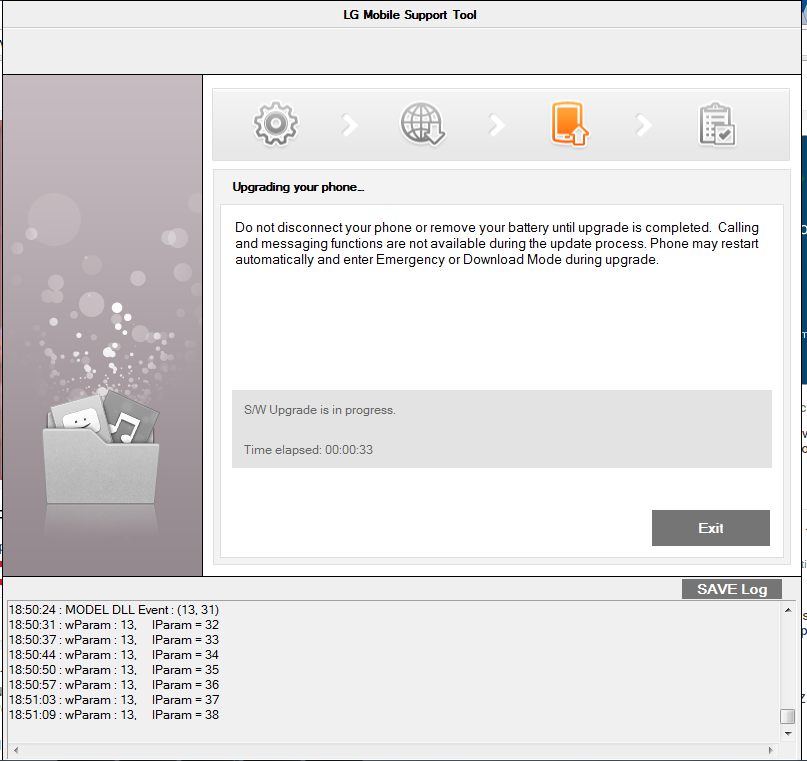Click the settings gear step icon
Image resolution: width=807 pixels, height=761 pixels.
click(276, 124)
